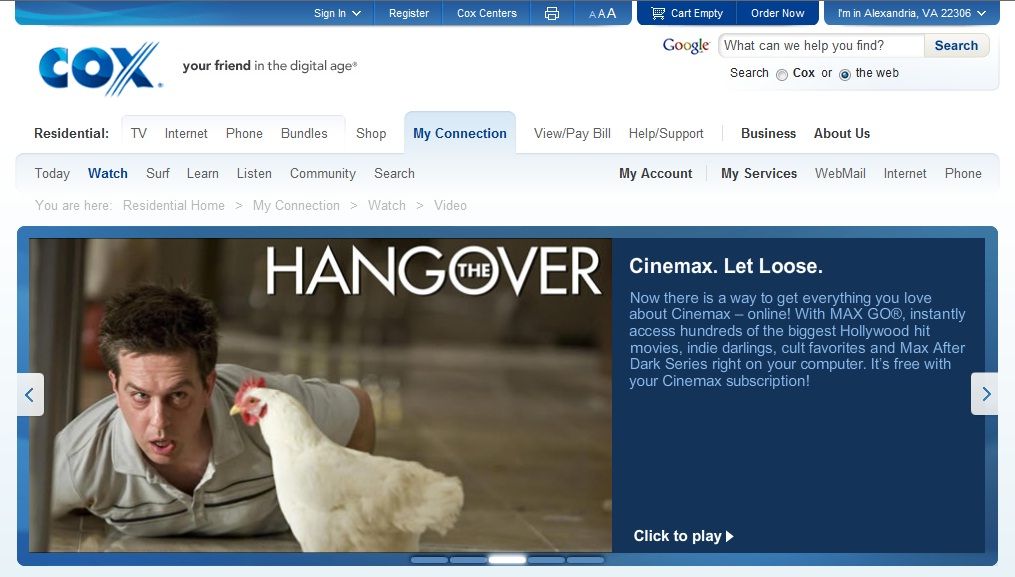This screenshot has width=1015, height=577.
Task: Click the shopping cart icon next to Cart Empty
Action: 657,12
